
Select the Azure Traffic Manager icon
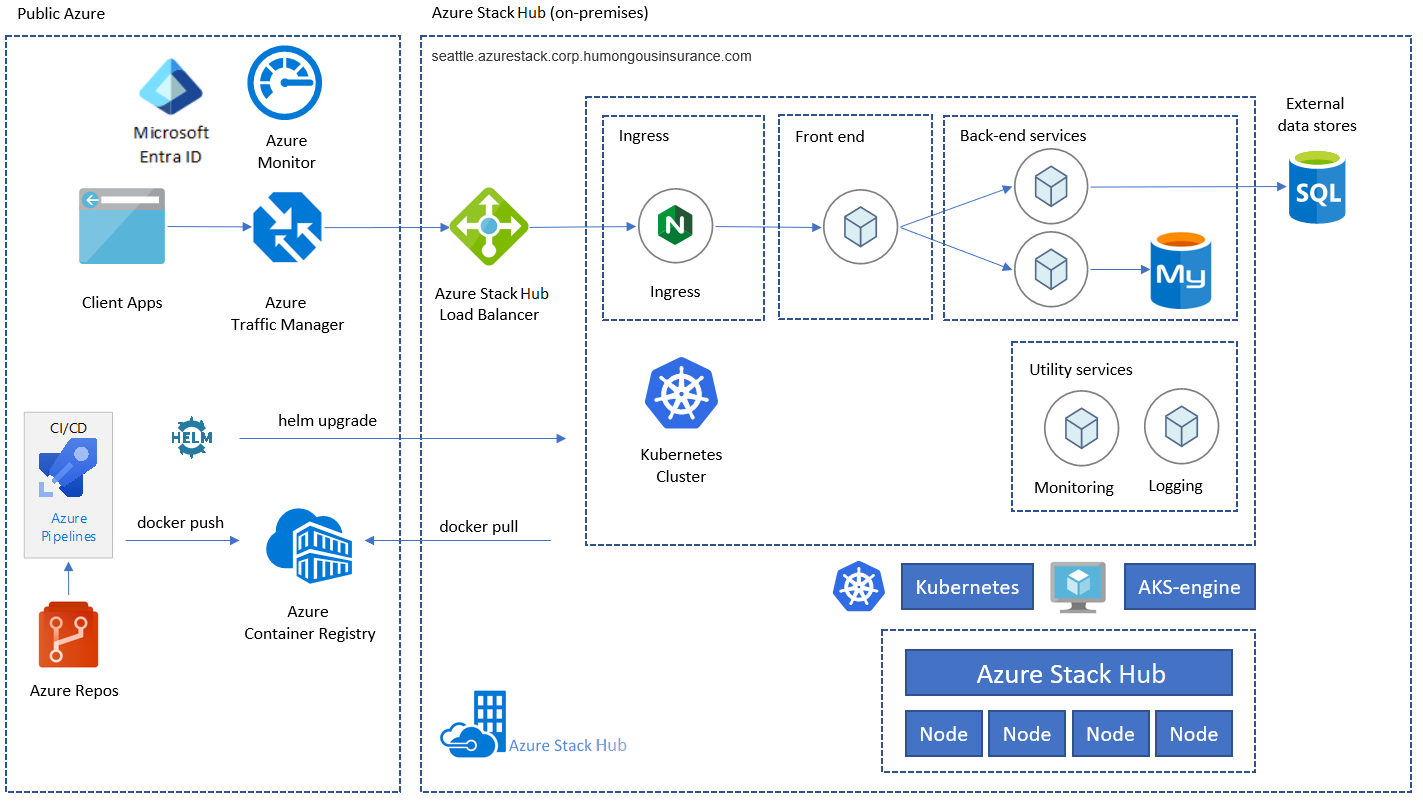click(x=287, y=227)
